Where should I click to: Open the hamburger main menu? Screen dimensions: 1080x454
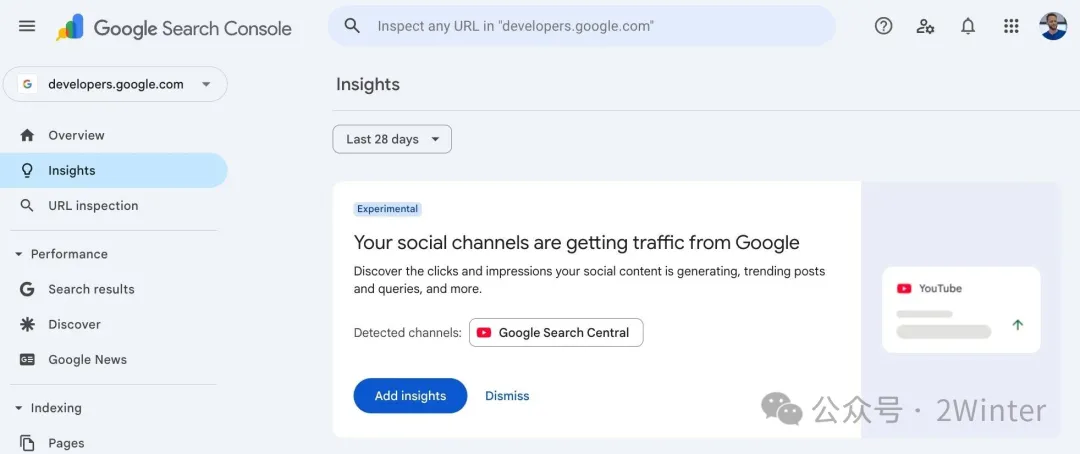pos(27,27)
